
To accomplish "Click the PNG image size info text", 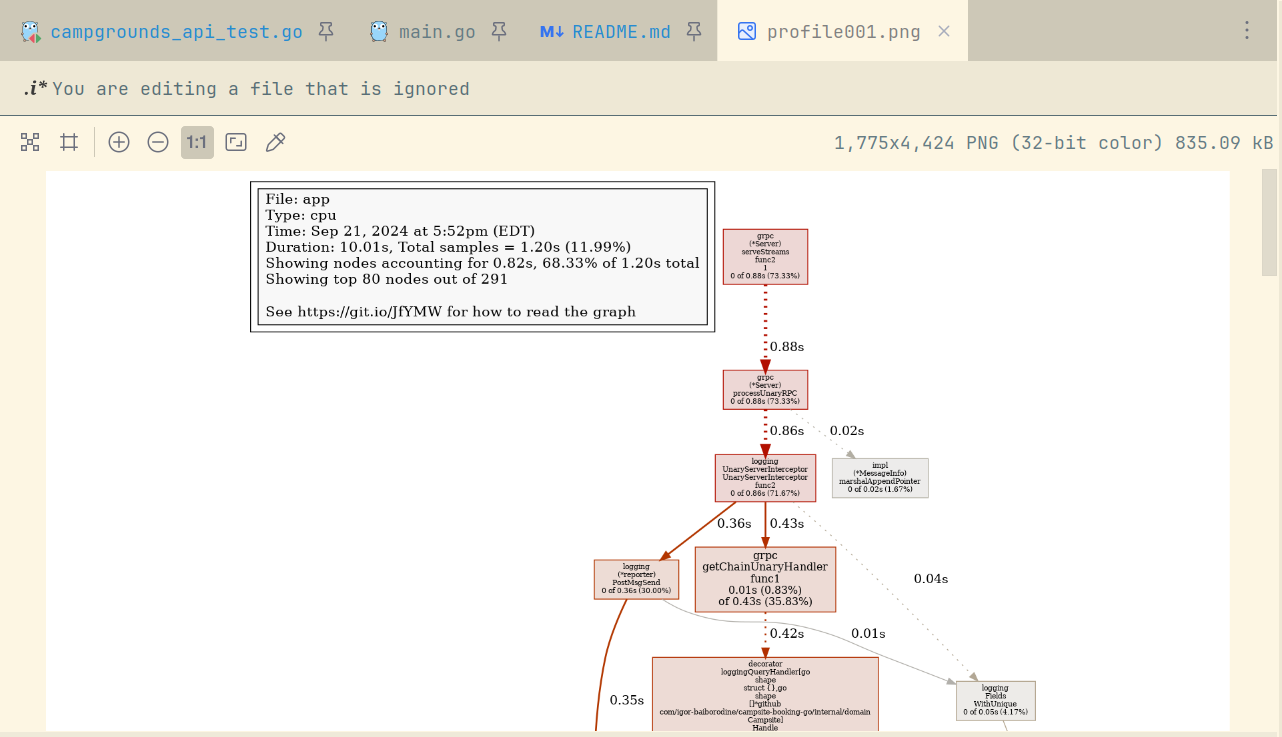I will 1054,142.
